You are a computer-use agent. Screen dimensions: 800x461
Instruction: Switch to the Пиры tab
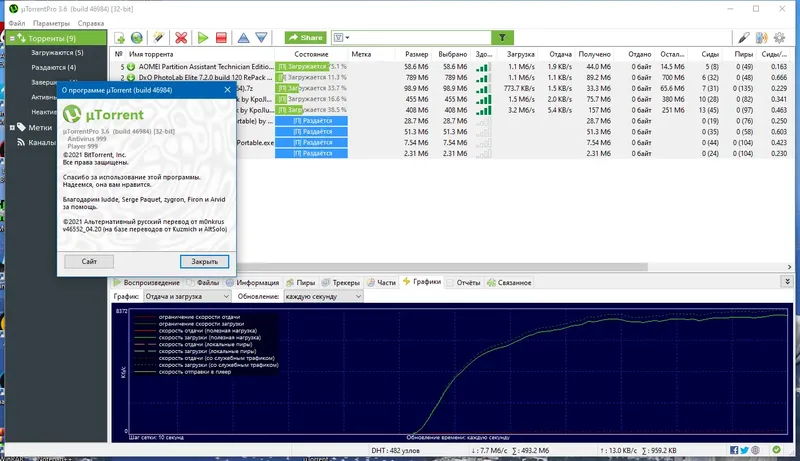click(301, 283)
